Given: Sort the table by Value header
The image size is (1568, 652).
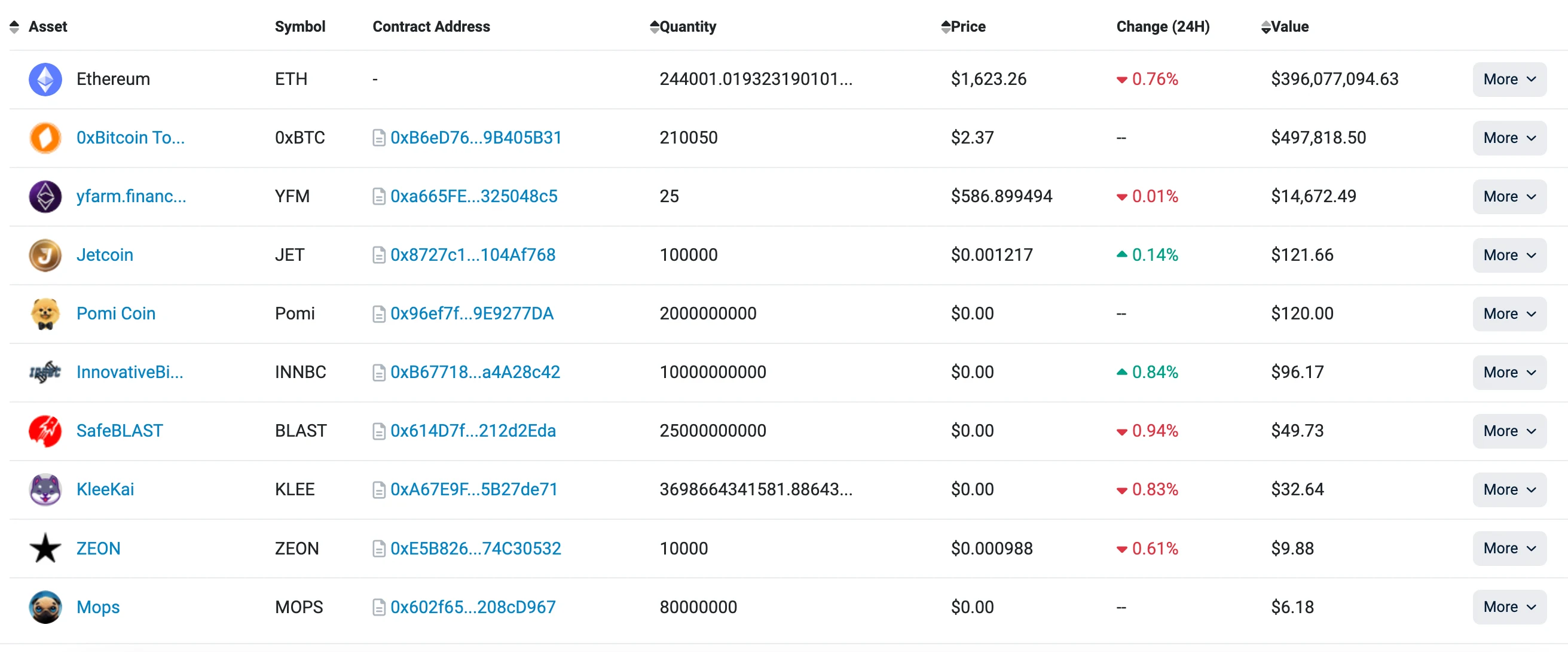Looking at the screenshot, I should [1284, 27].
